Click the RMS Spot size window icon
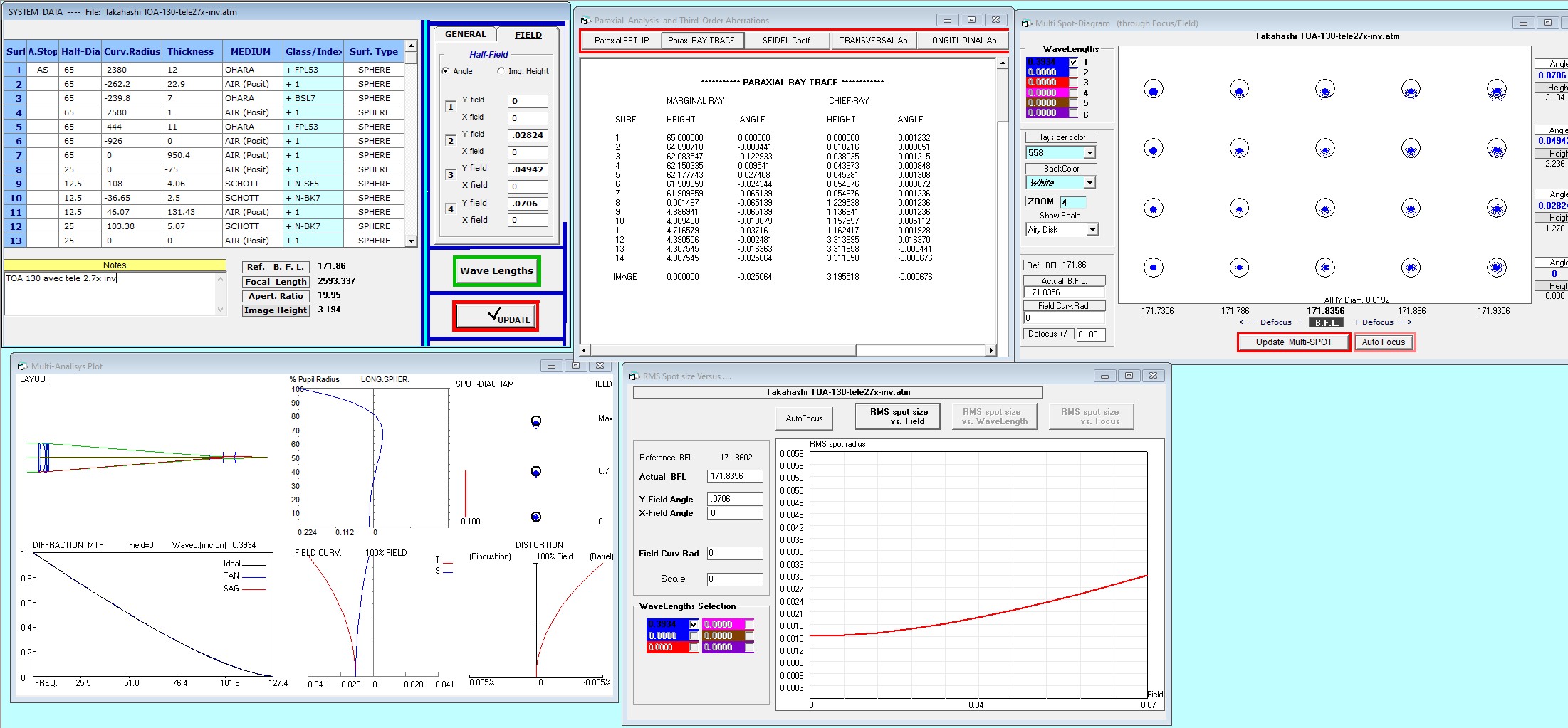Viewport: 1568px width, 728px height. [634, 376]
